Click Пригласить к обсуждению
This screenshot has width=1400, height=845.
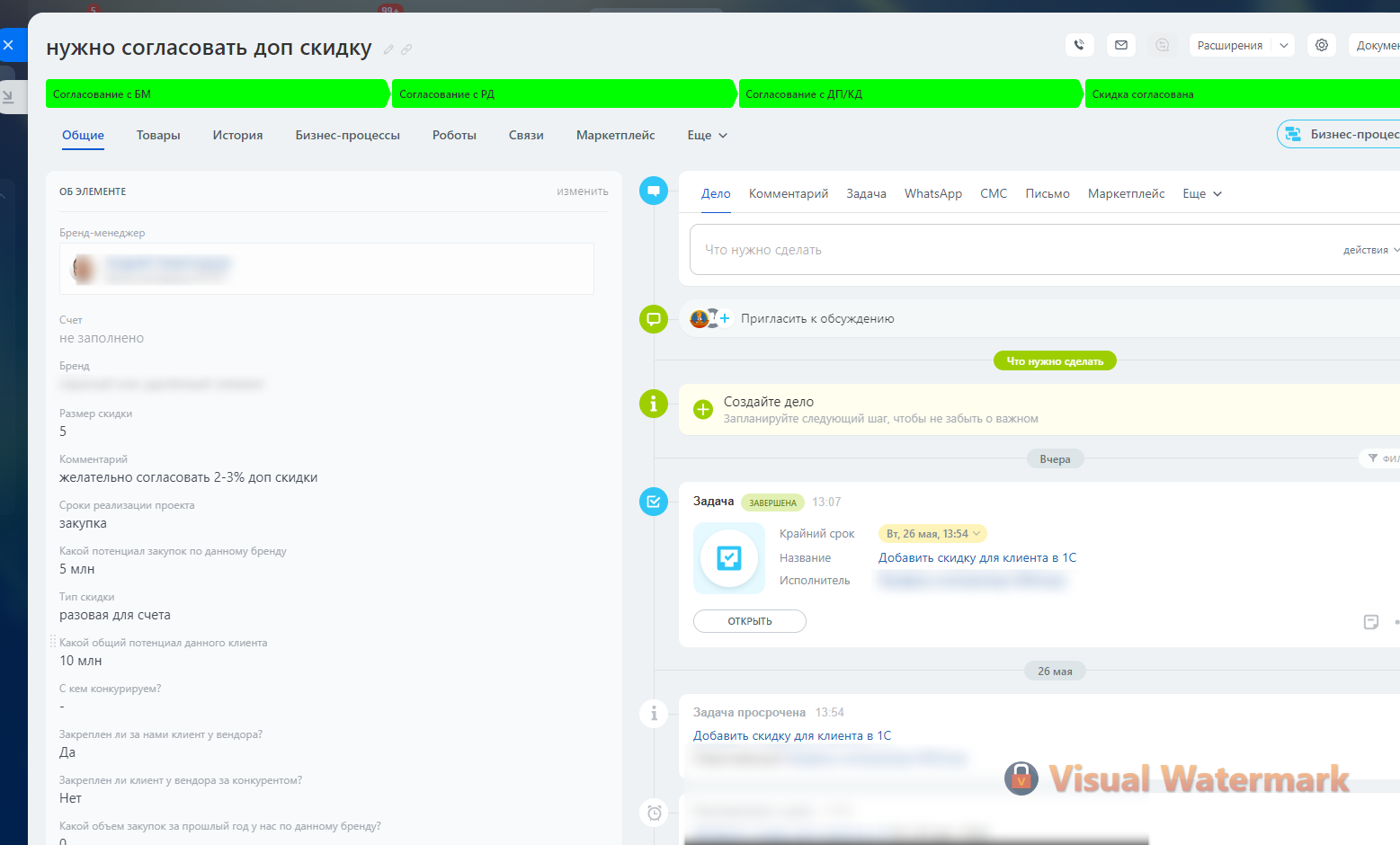[817, 318]
